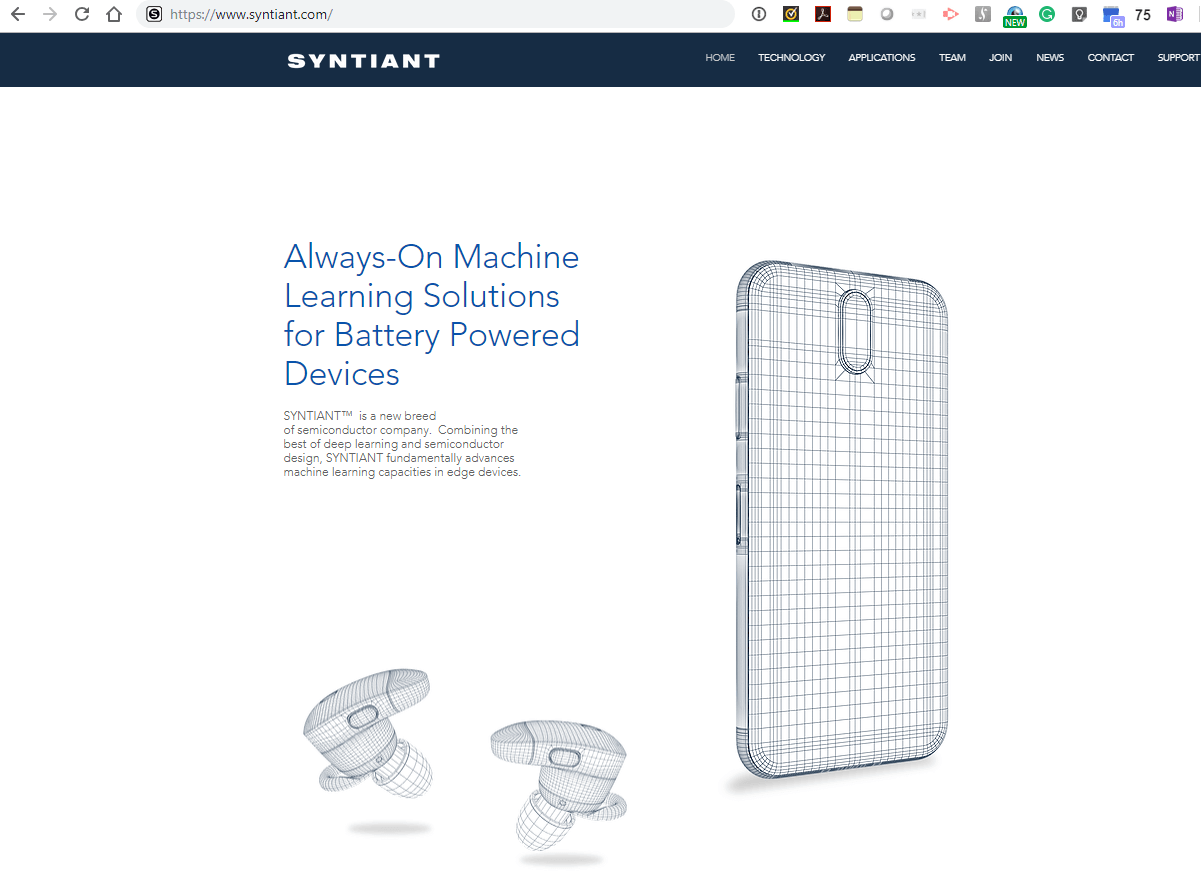Open the blue extension showing a 6h badge
Viewport: 1201px width, 889px height.
pos(1111,14)
